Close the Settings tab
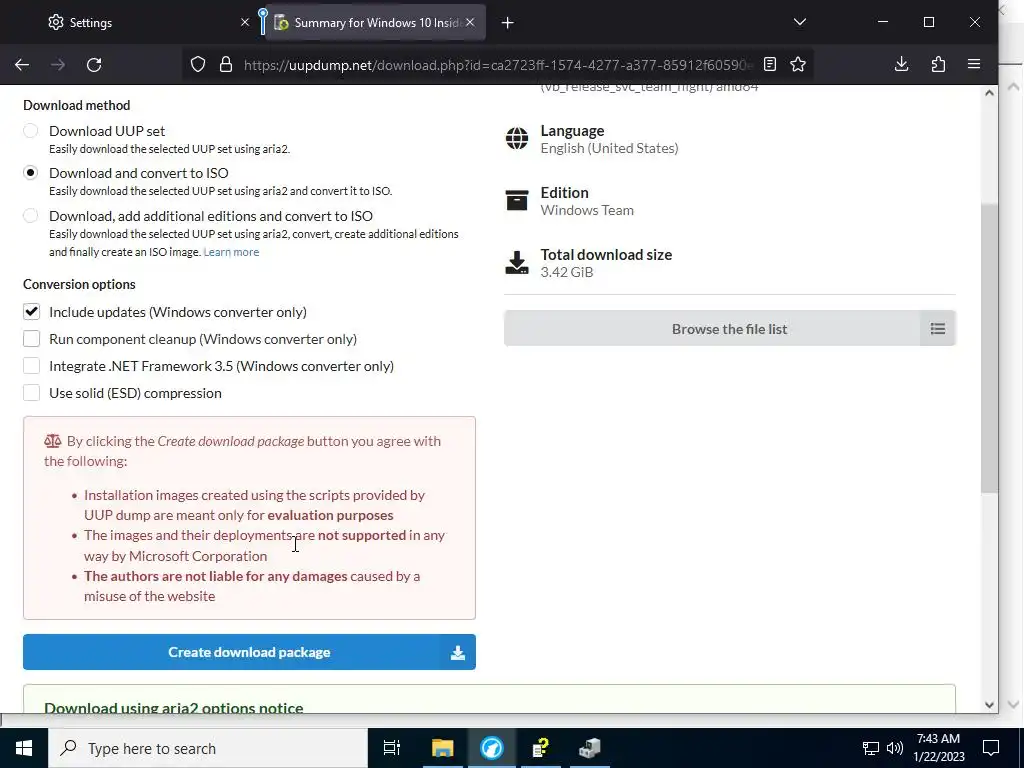1024x768 pixels. click(245, 22)
